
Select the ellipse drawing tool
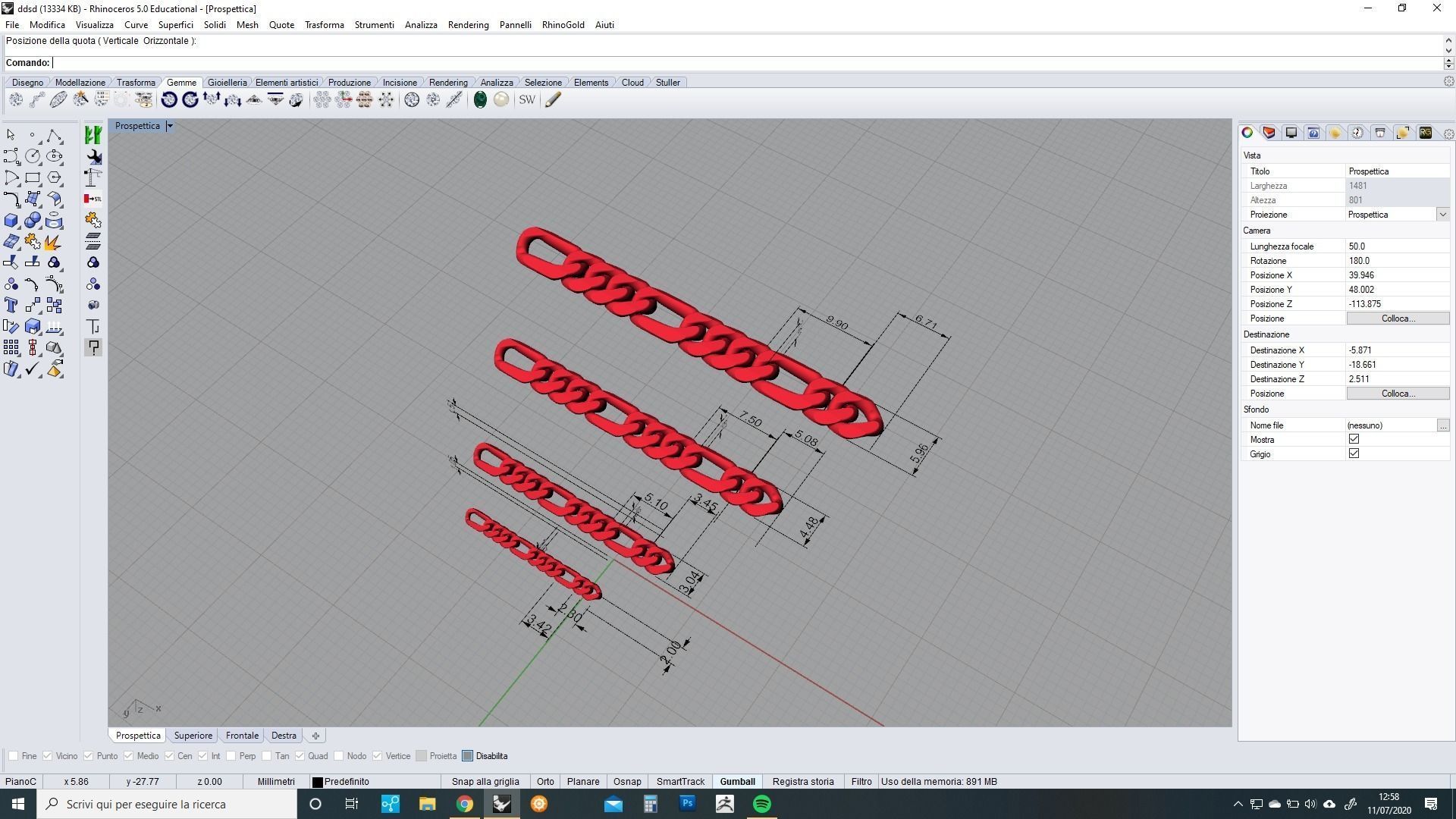coord(54,156)
